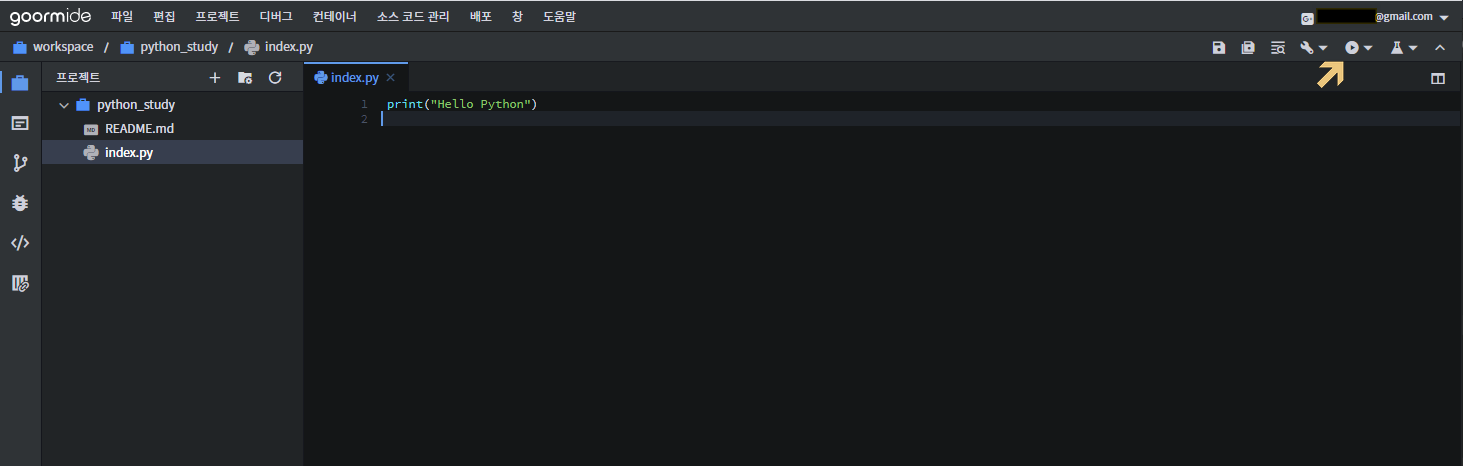Screen dimensions: 1463x466
Task: Open the 디버그 menu
Action: (276, 16)
